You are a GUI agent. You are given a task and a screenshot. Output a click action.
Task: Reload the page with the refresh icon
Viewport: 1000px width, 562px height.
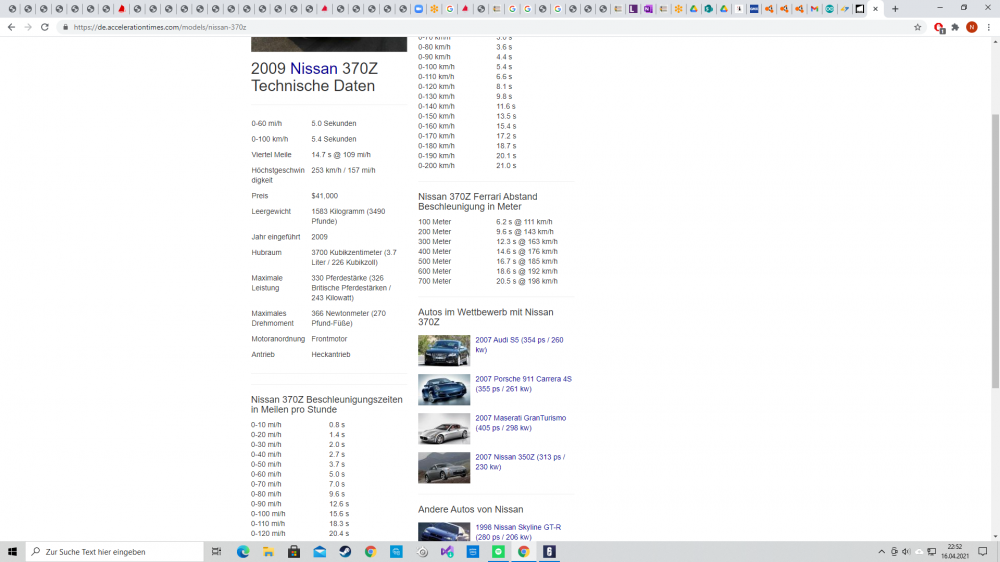[x=45, y=27]
